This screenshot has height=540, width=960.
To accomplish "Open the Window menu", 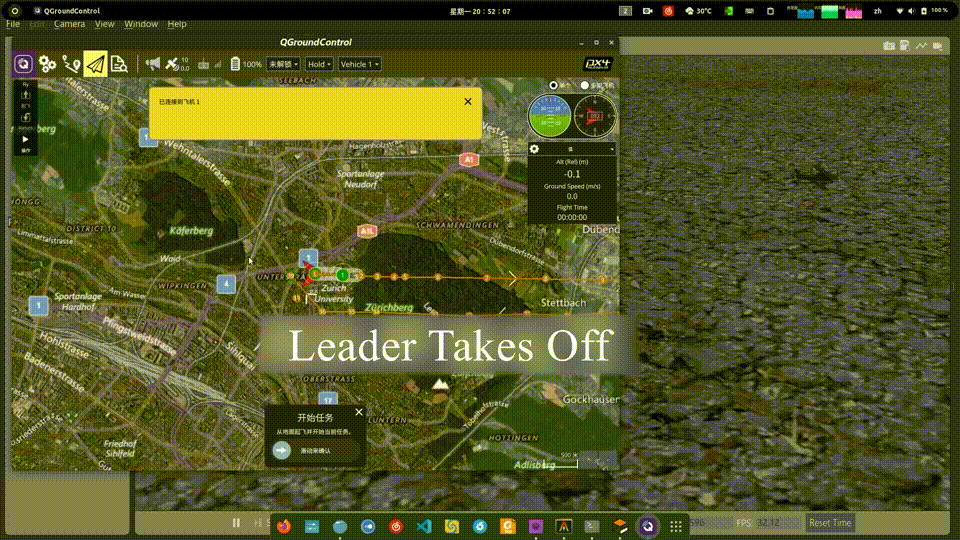I will click(141, 24).
